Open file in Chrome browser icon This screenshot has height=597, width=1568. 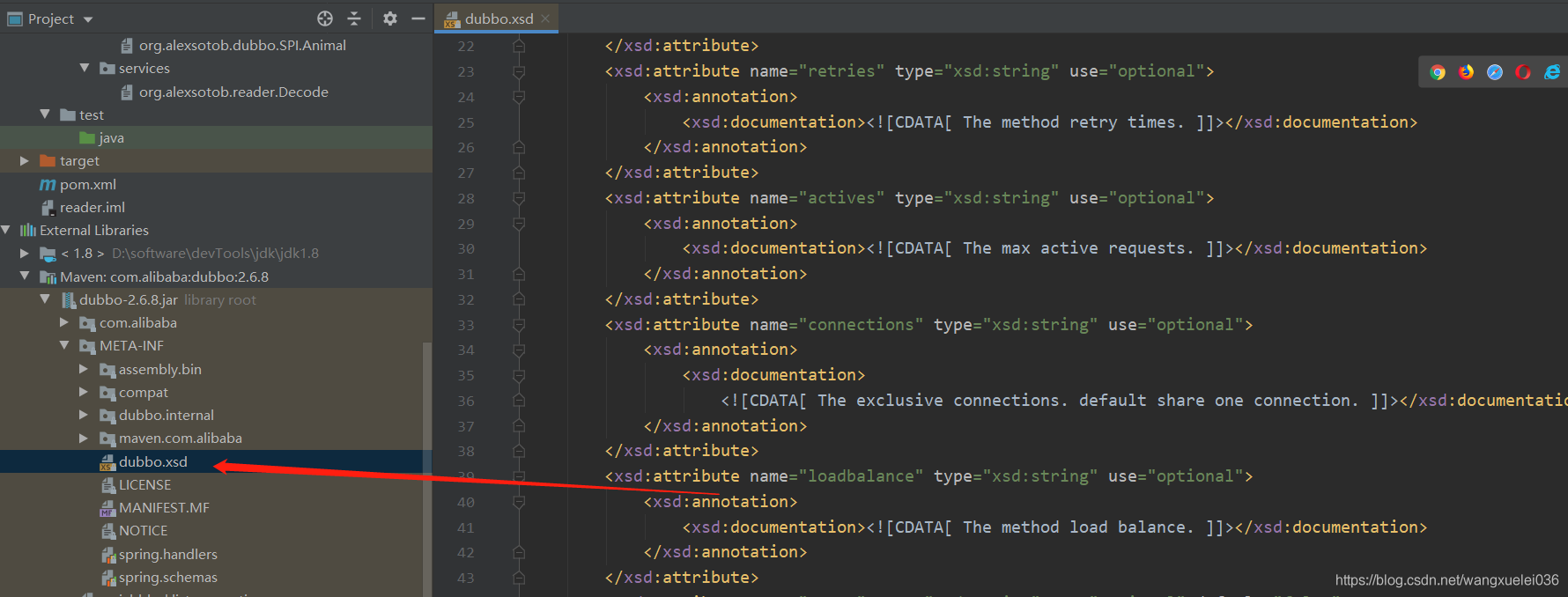(x=1438, y=72)
